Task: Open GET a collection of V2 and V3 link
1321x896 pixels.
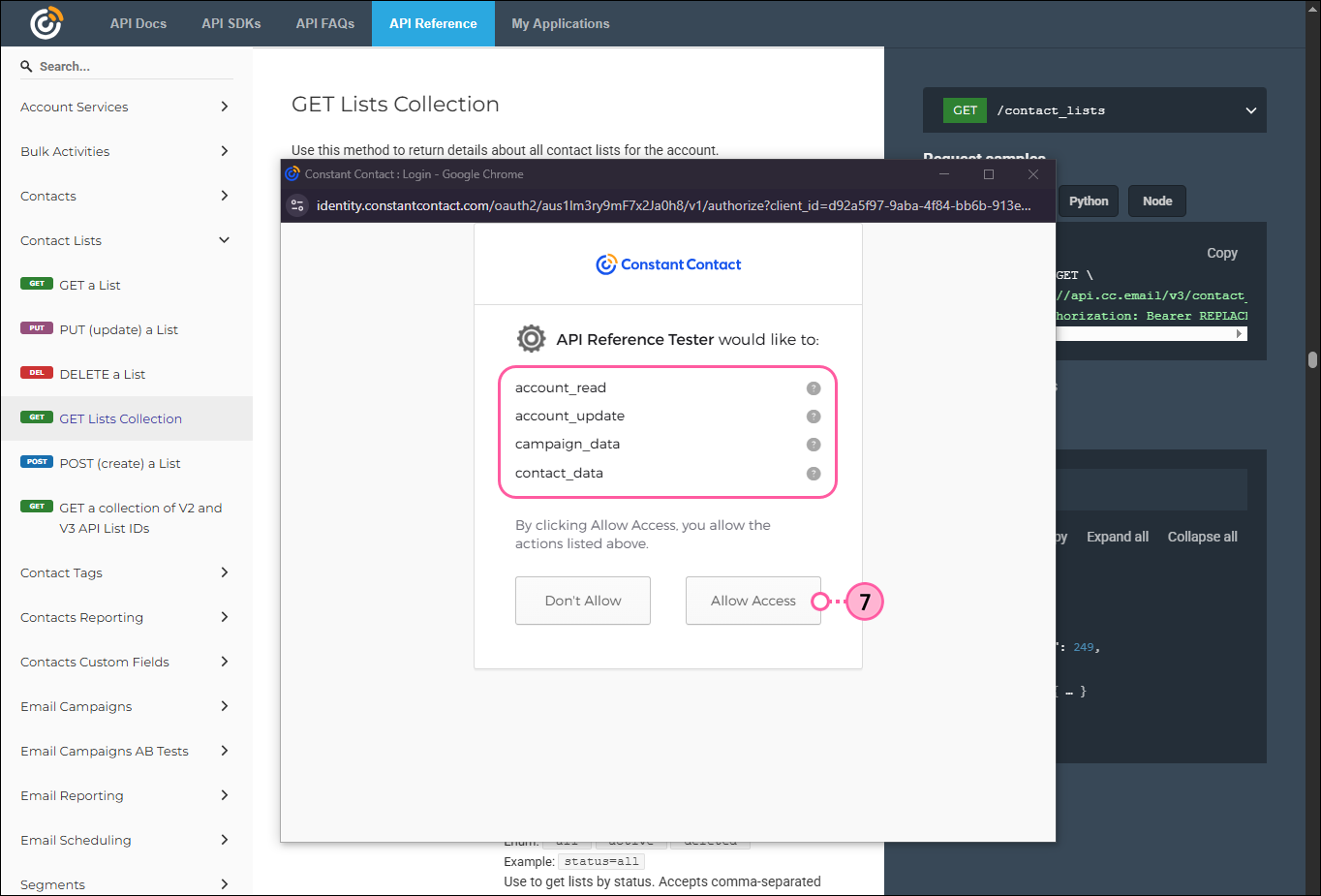Action: (x=140, y=518)
